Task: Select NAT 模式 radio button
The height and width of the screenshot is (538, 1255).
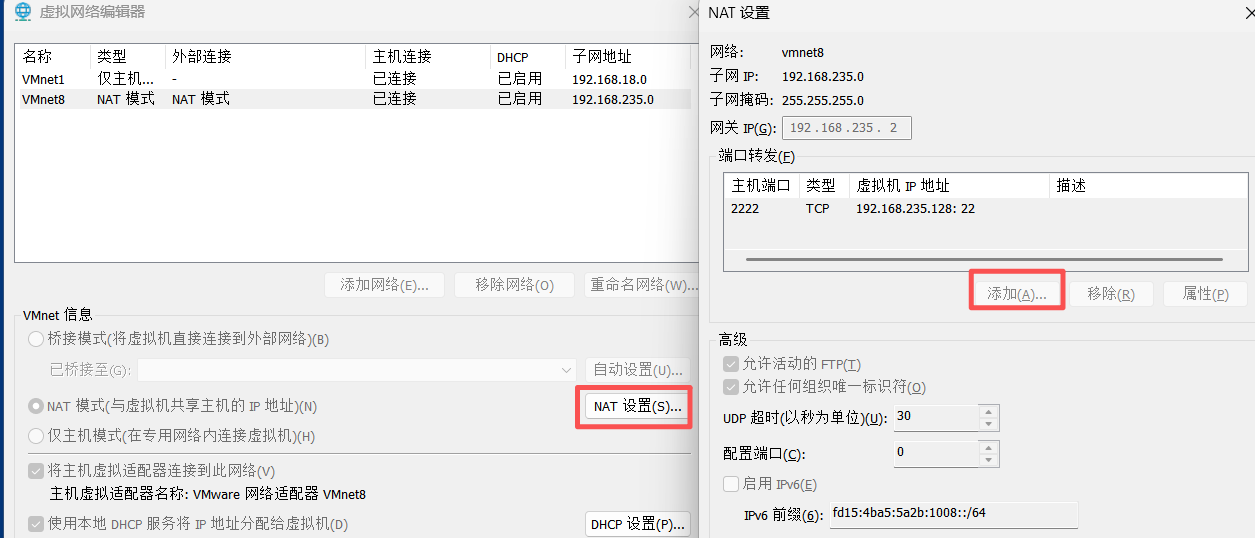Action: click(37, 406)
